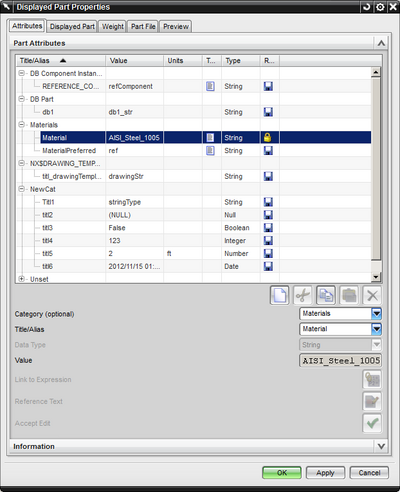Click the save icon in the db1 row
The height and width of the screenshot is (492, 400).
(x=268, y=112)
